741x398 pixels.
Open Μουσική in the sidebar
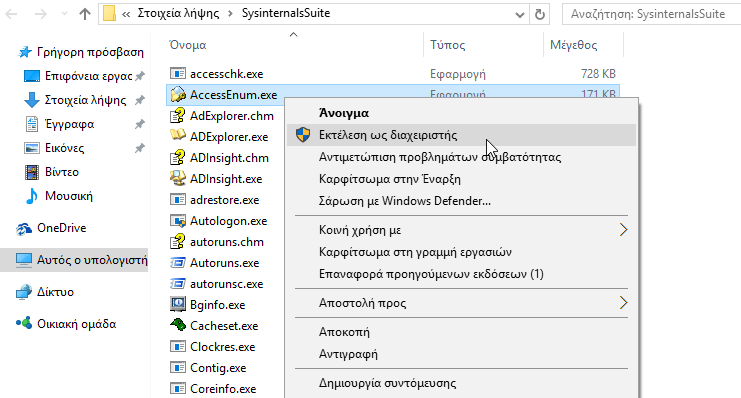pyautogui.click(x=59, y=196)
